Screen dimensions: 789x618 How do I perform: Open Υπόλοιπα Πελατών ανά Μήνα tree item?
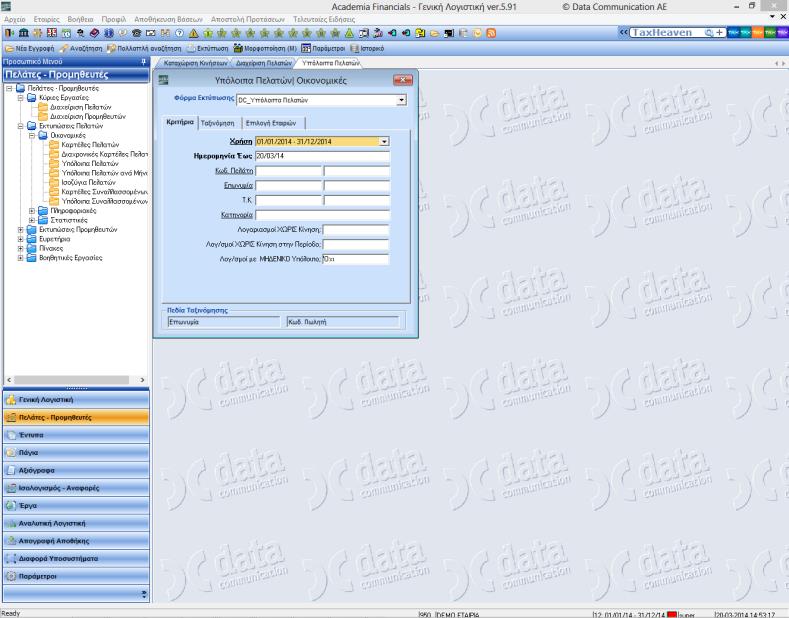[x=104, y=173]
